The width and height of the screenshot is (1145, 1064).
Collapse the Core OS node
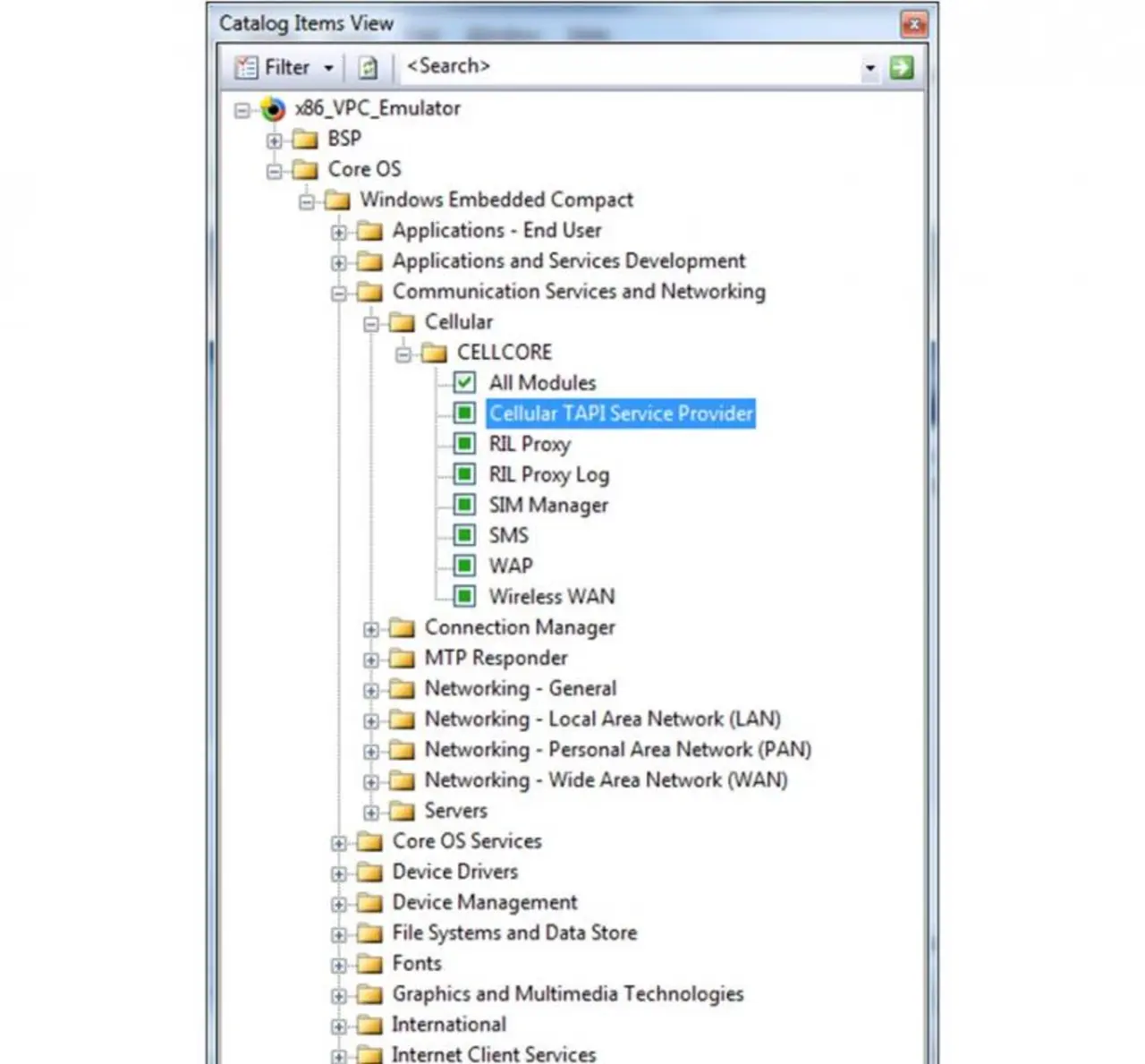click(x=275, y=171)
